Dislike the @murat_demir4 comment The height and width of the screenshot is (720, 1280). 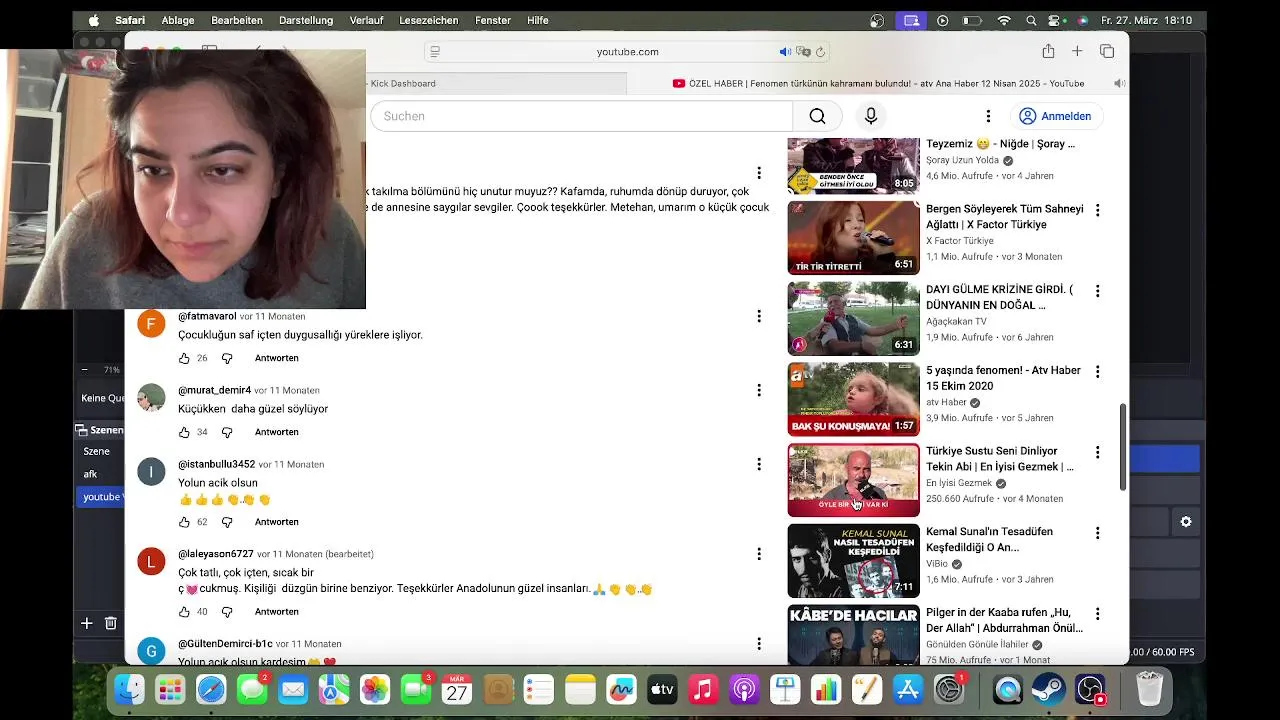click(227, 432)
